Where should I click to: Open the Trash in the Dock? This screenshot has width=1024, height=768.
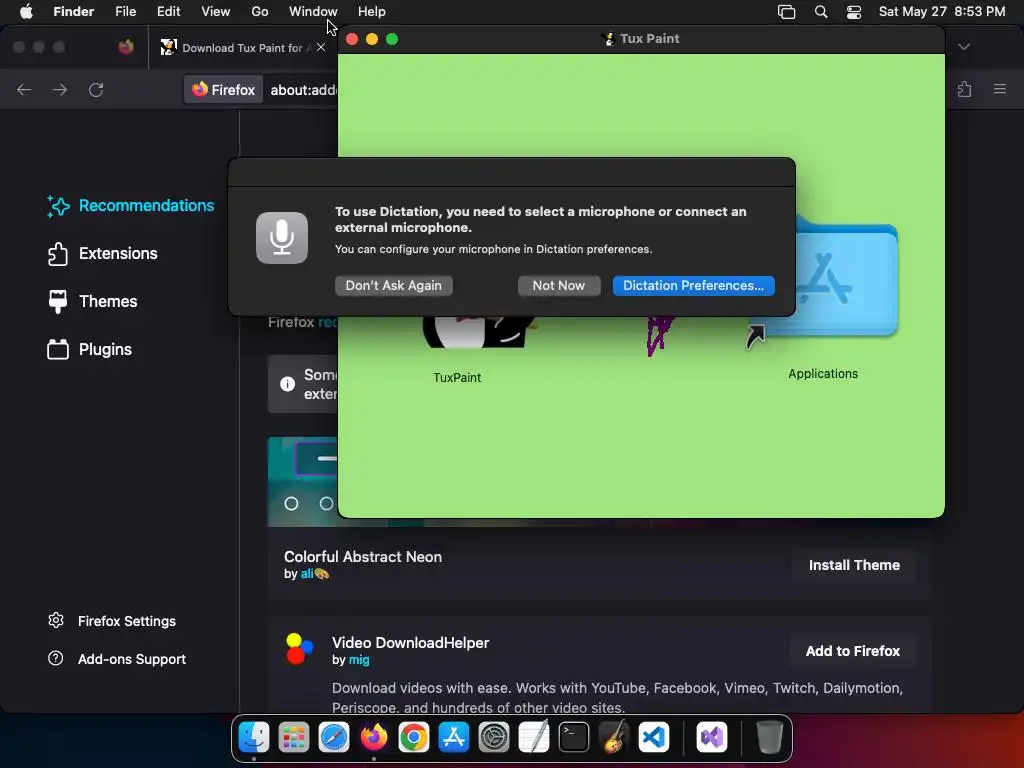[769, 737]
